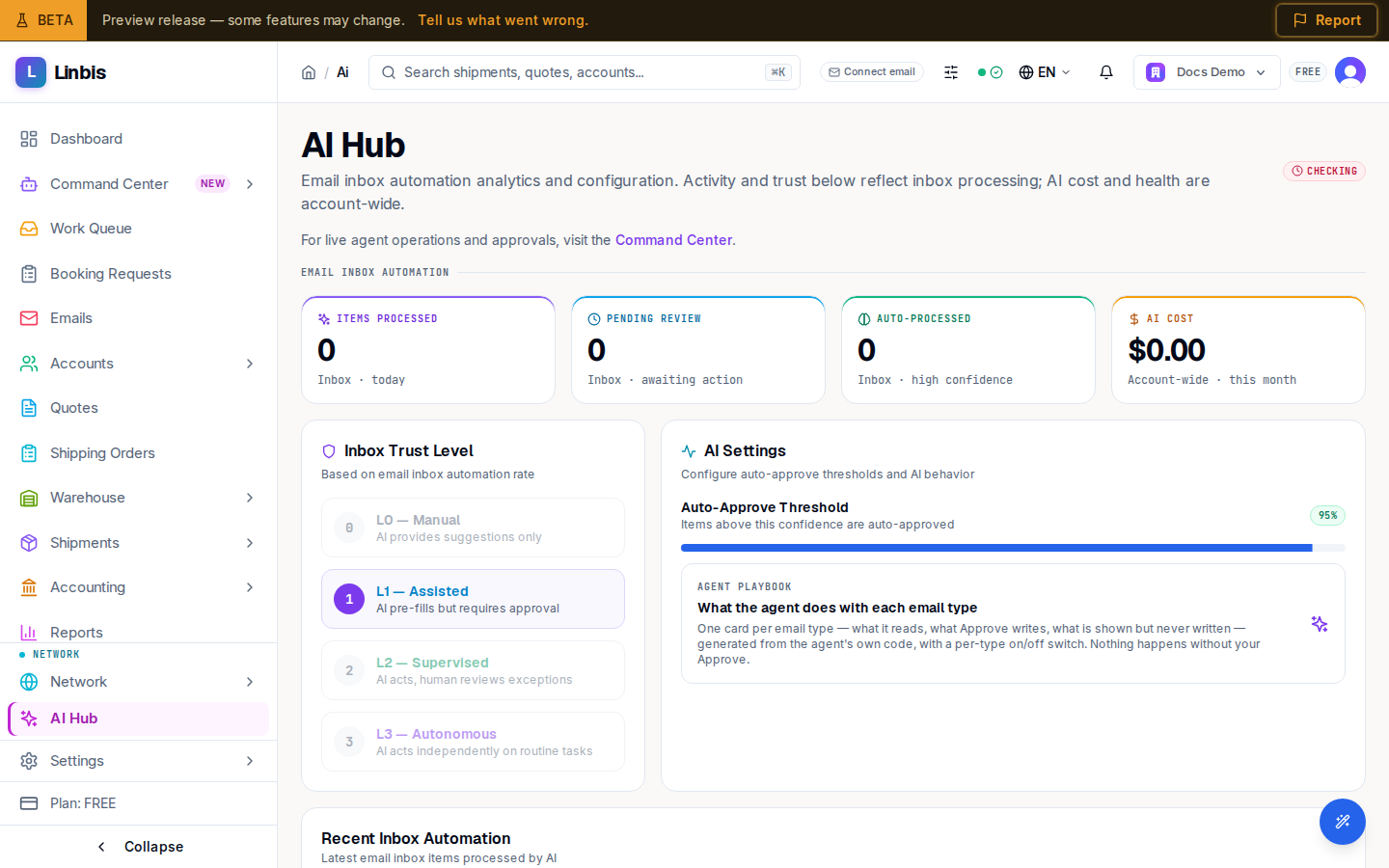Expand the Network submenu
The width and height of the screenshot is (1389, 868).
click(250, 682)
